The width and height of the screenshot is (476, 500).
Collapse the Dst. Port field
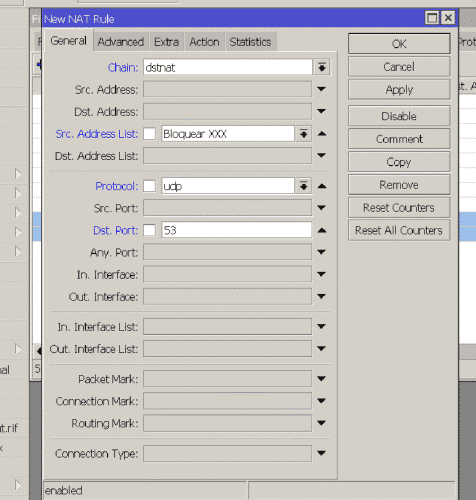click(x=322, y=230)
